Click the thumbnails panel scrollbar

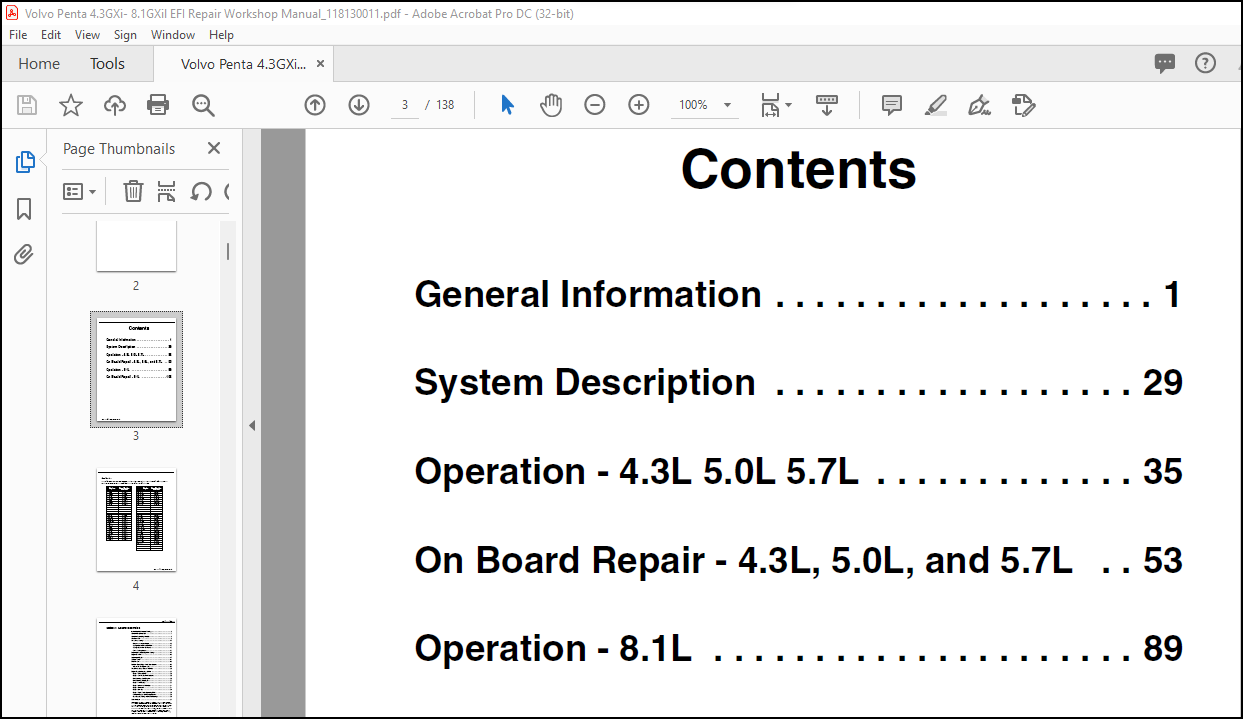point(227,252)
